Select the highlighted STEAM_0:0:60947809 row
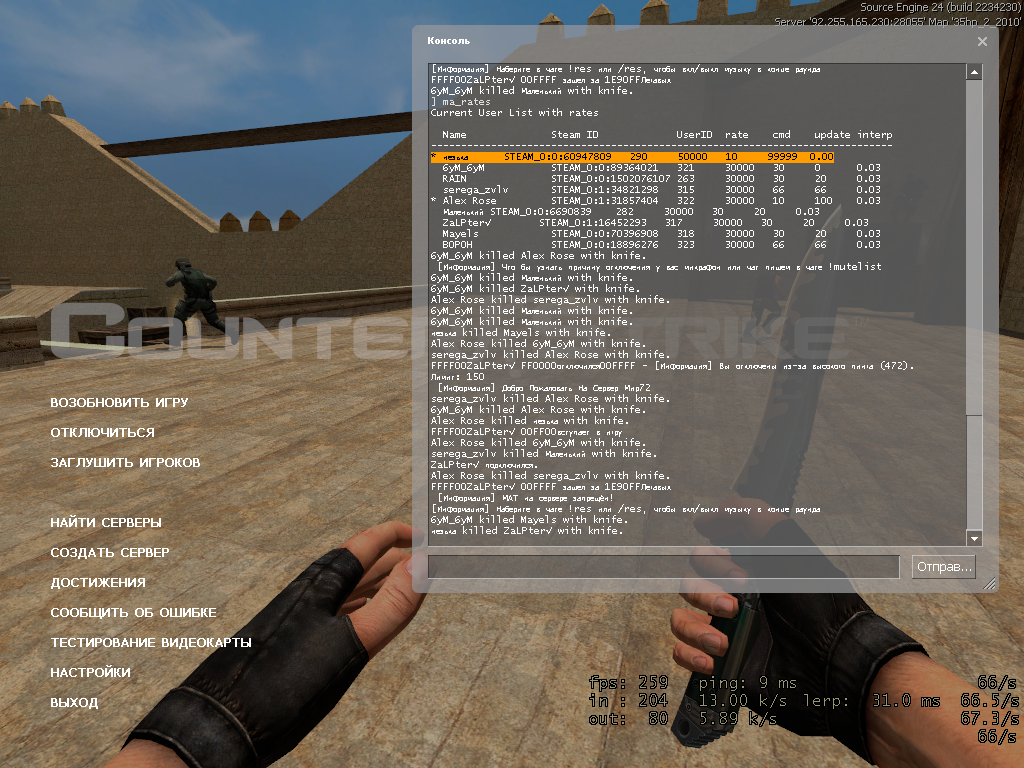The image size is (1024, 768). coord(632,157)
